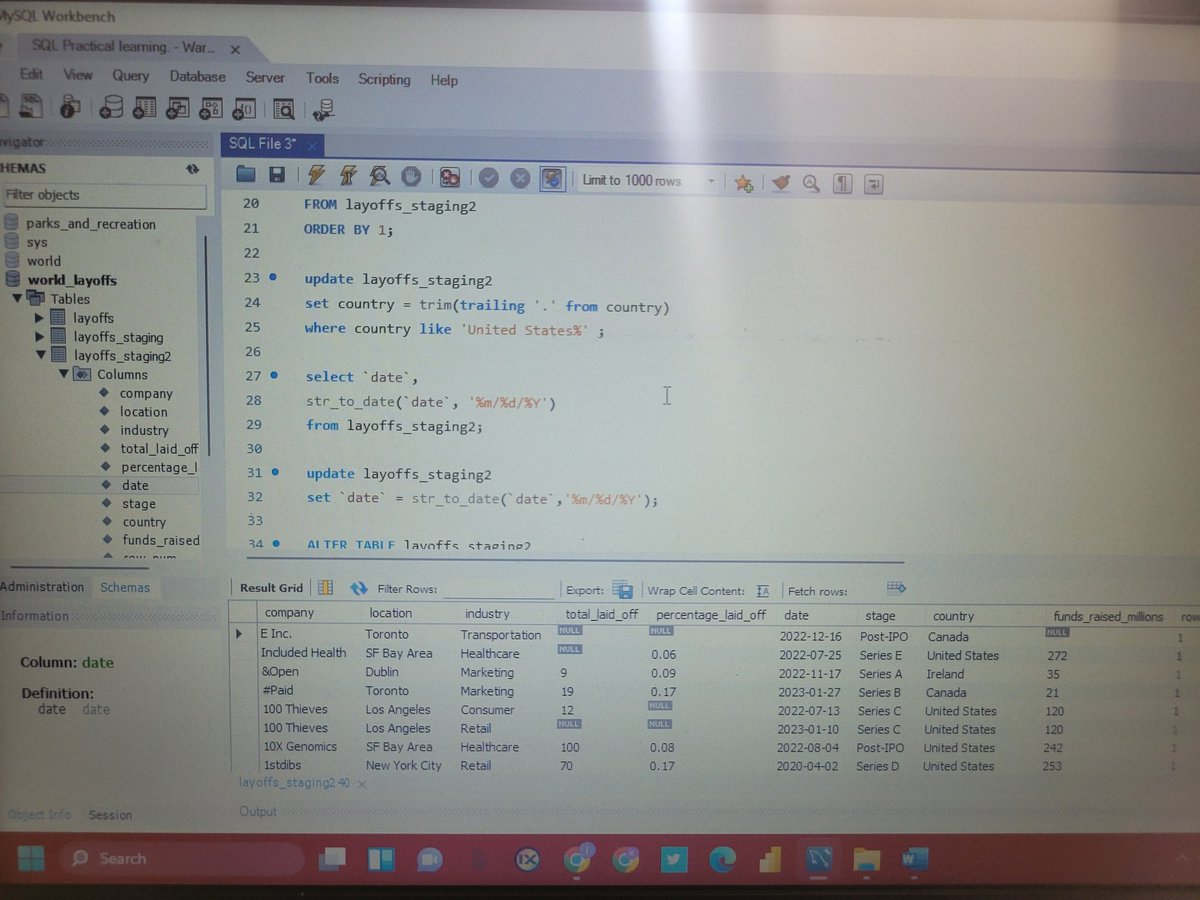Open the Edit menu
This screenshot has height=900, width=1200.
(x=31, y=74)
